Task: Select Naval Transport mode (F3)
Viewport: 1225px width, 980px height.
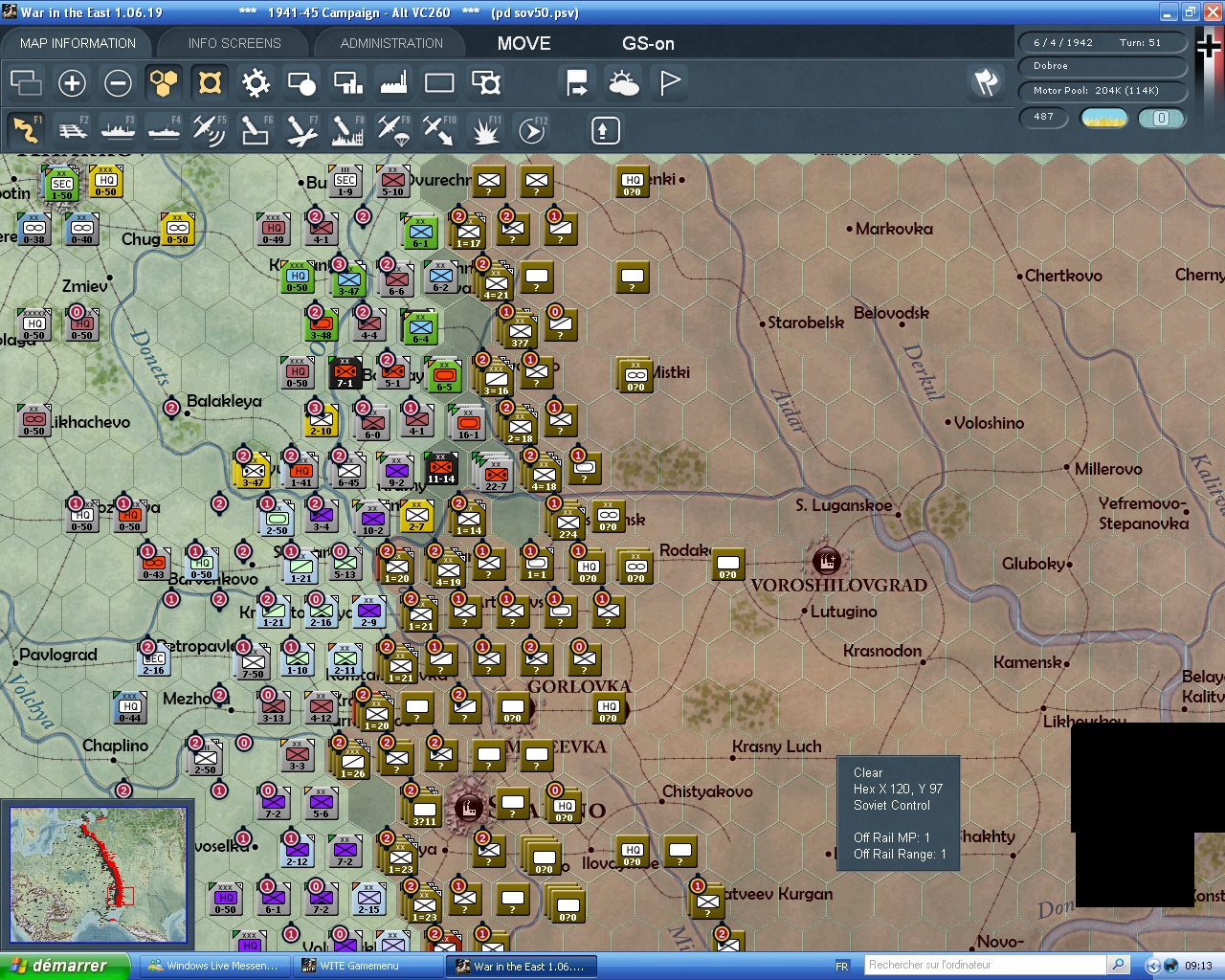Action: [118, 129]
